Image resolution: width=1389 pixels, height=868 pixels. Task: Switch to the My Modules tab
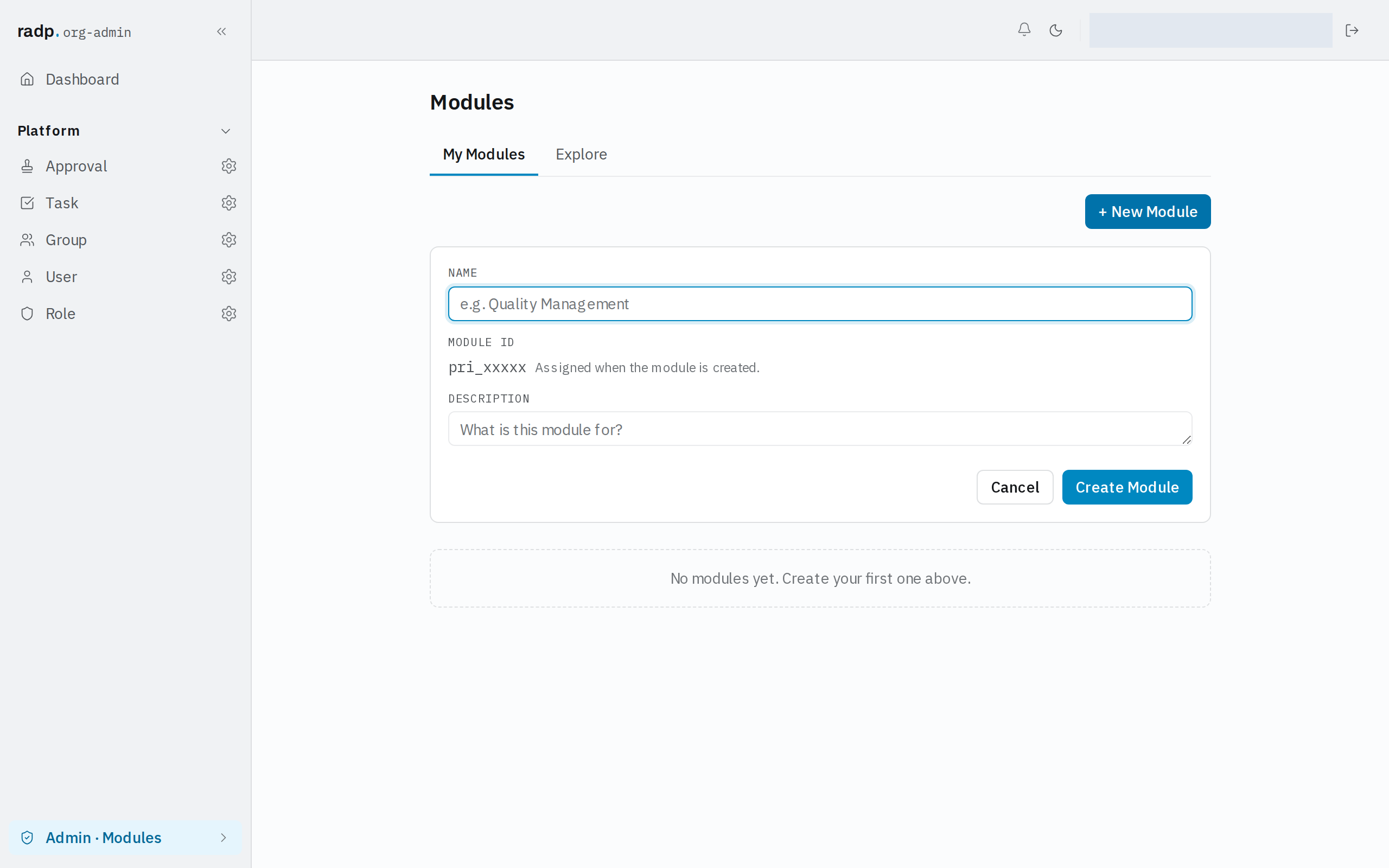484,155
